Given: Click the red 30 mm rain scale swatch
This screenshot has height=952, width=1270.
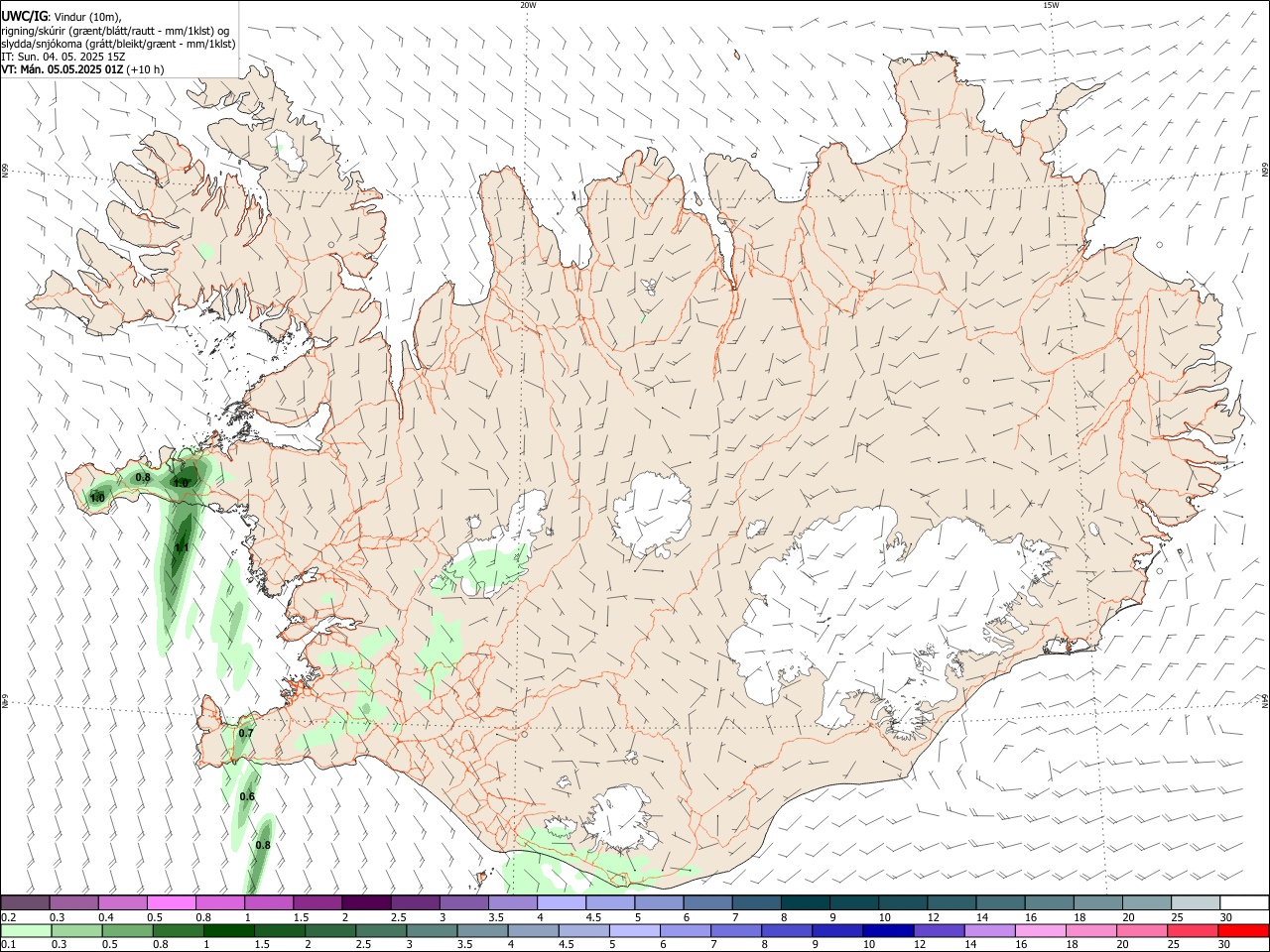Looking at the screenshot, I should (x=1243, y=930).
